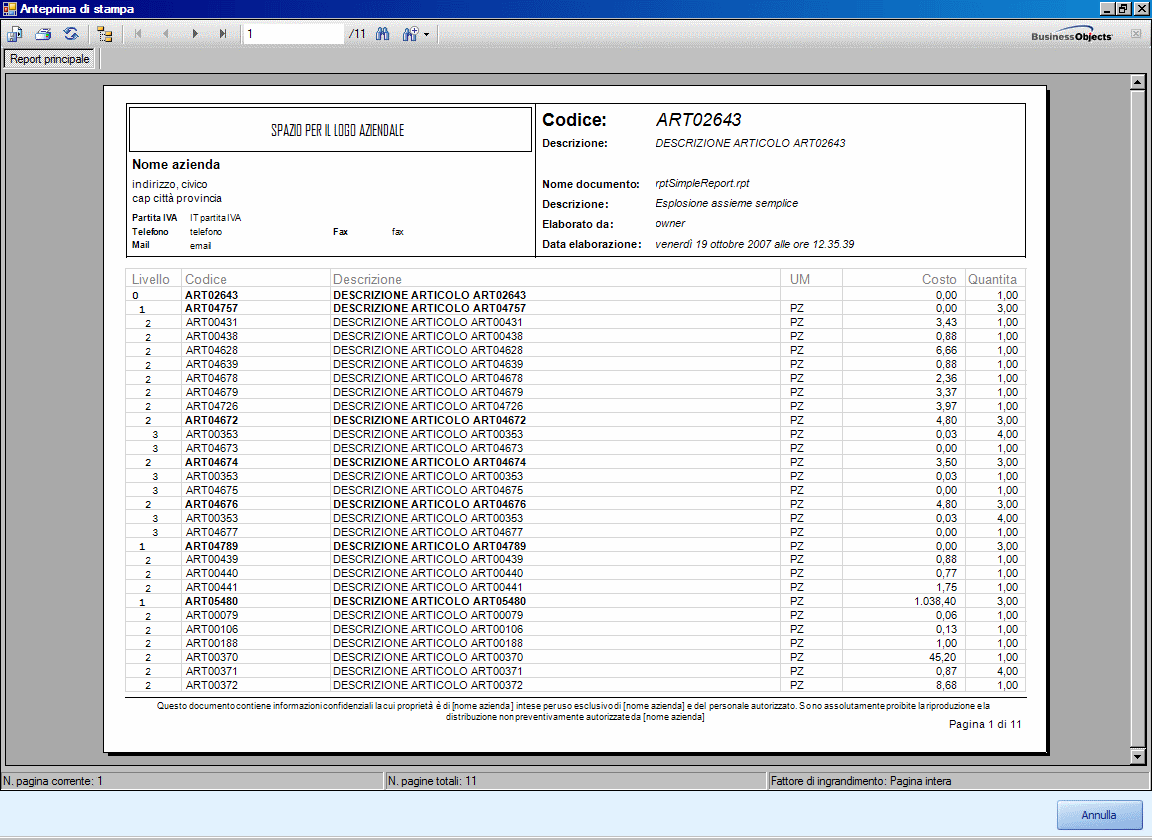Image resolution: width=1152 pixels, height=840 pixels.
Task: Restore the Anteprima di stampa window
Action: click(1123, 9)
